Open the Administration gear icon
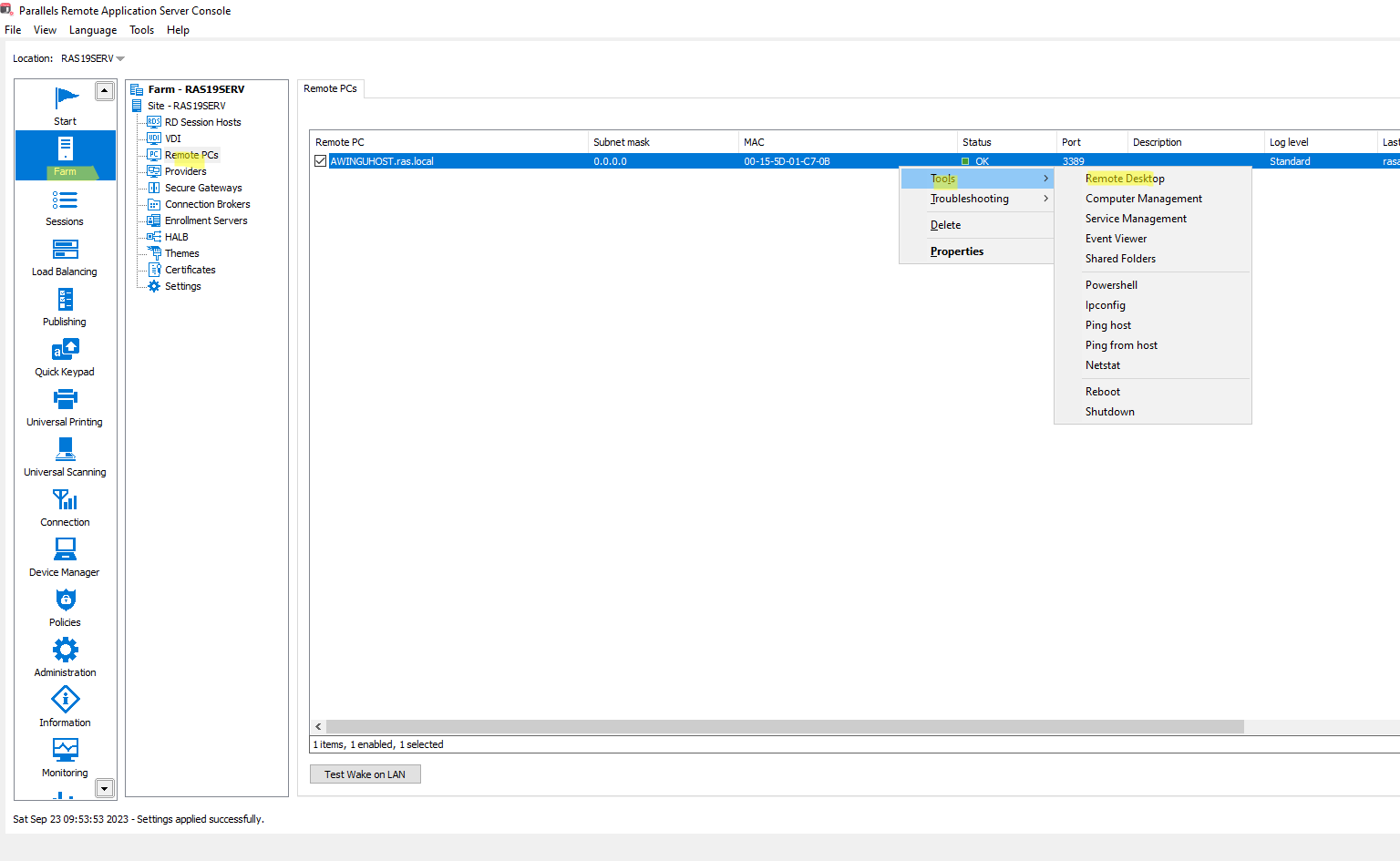Screen dimensions: 1400x861 (x=66, y=650)
